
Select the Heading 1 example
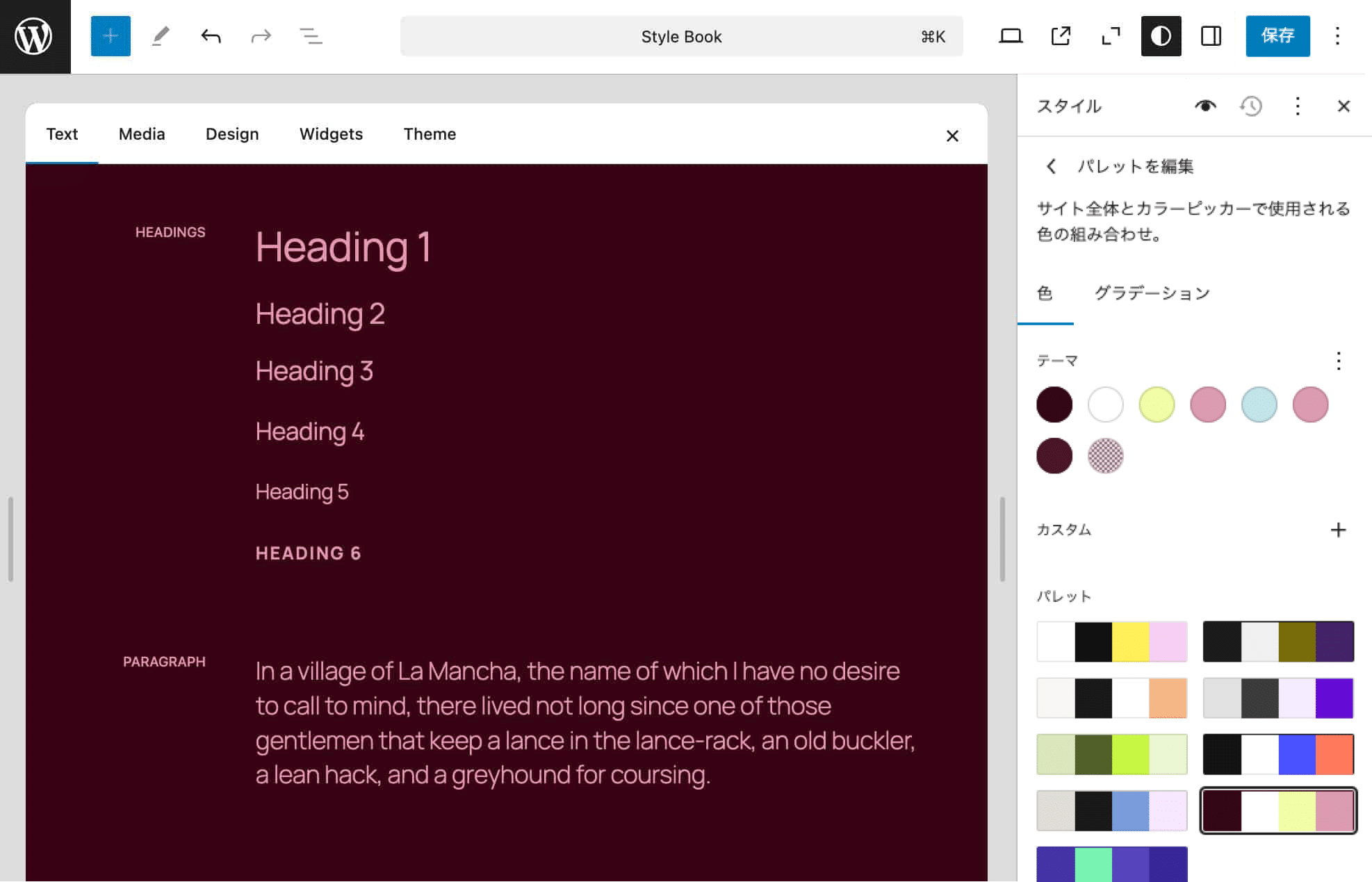coord(343,247)
